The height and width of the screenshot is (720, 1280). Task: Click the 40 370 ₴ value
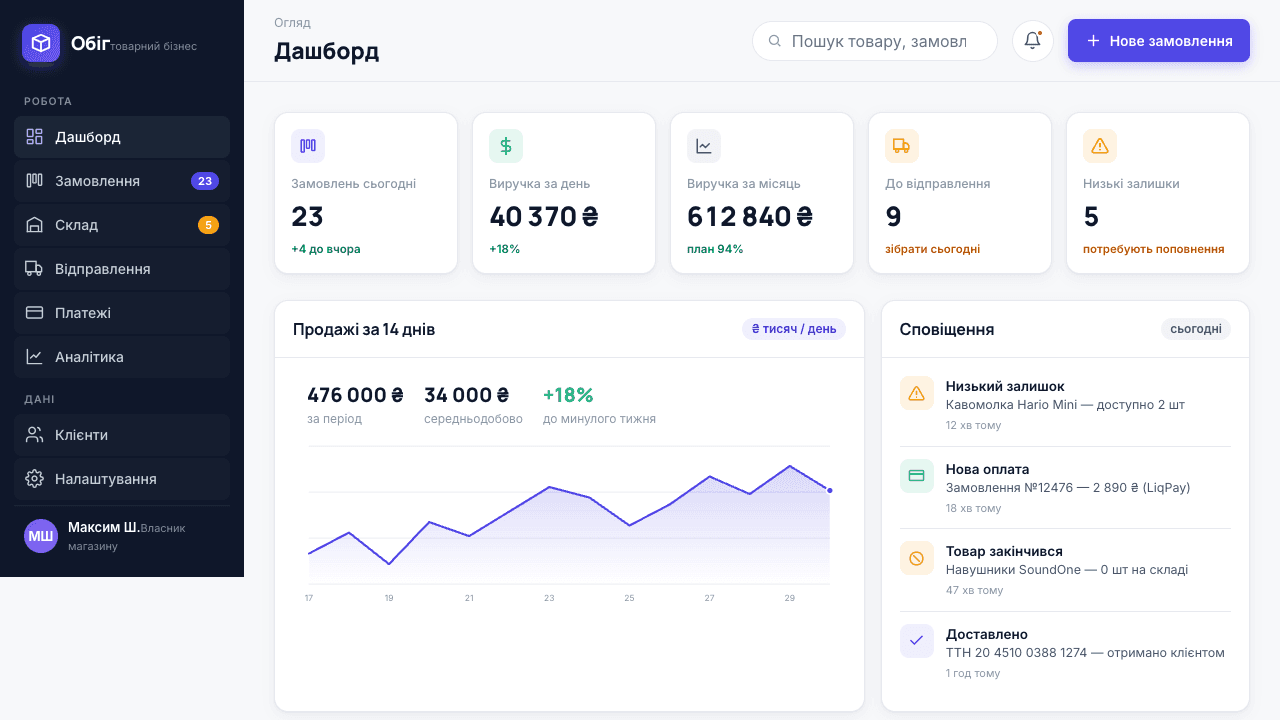coord(544,216)
